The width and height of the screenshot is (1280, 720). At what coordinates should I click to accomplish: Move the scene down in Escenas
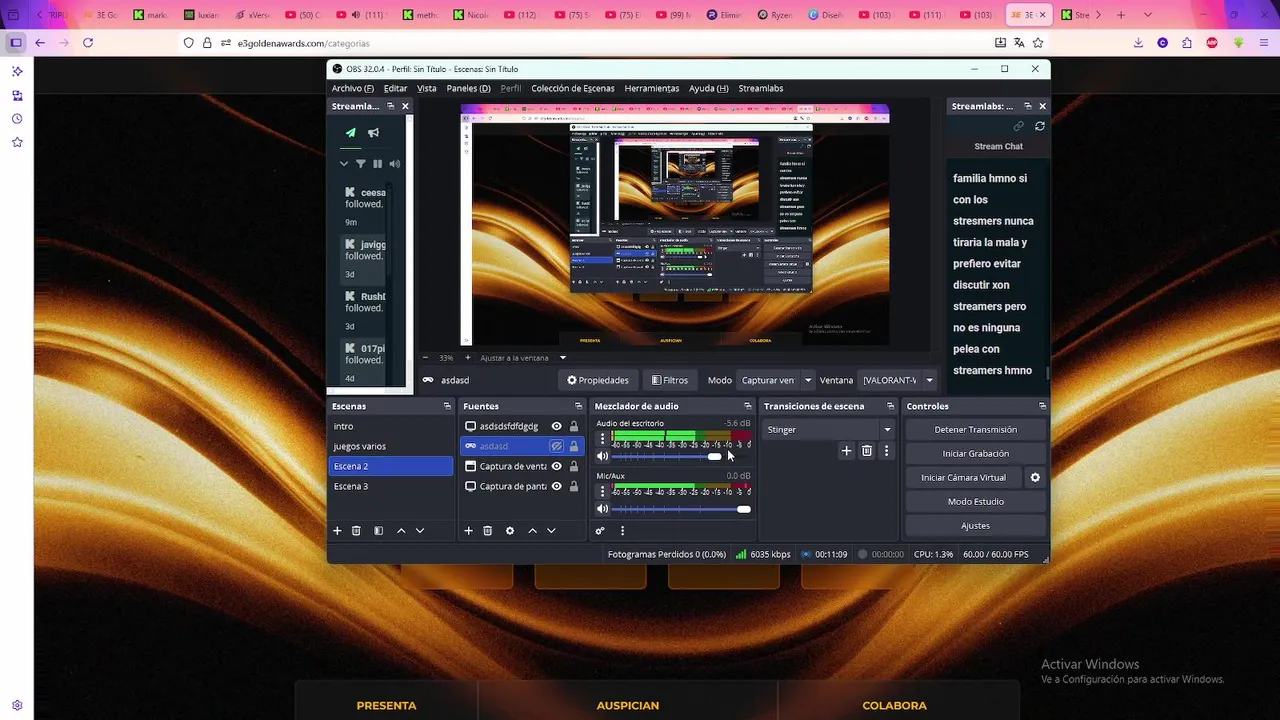click(420, 531)
